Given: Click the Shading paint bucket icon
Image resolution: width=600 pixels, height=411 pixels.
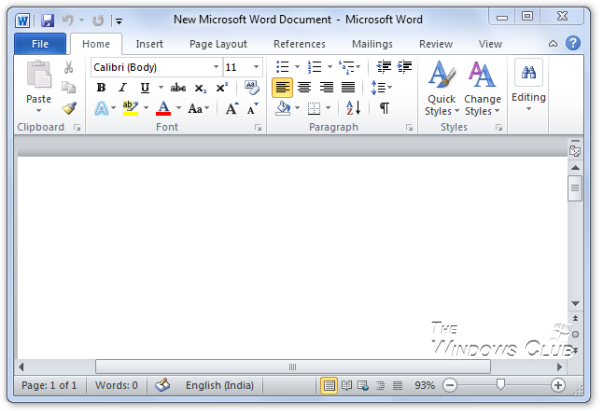Looking at the screenshot, I should (283, 108).
